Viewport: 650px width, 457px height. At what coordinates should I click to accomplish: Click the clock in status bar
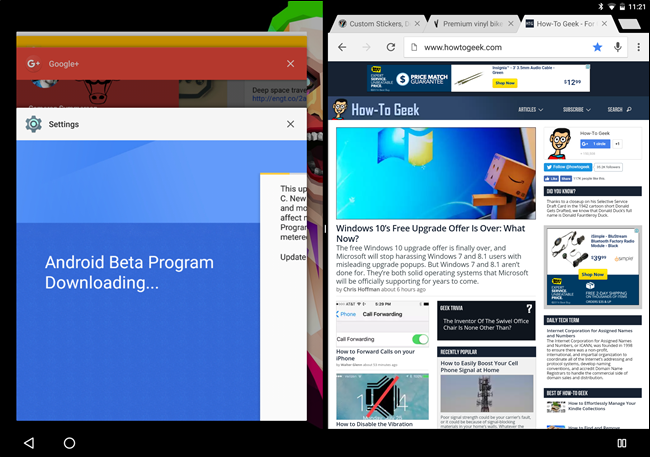(637, 7)
